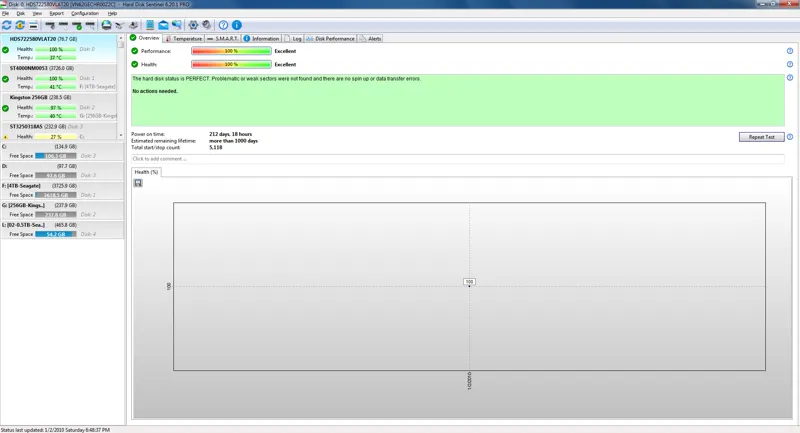Viewport: 800px width, 433px height.
Task: Click the refresh toolbar icon
Action: [x=6, y=25]
